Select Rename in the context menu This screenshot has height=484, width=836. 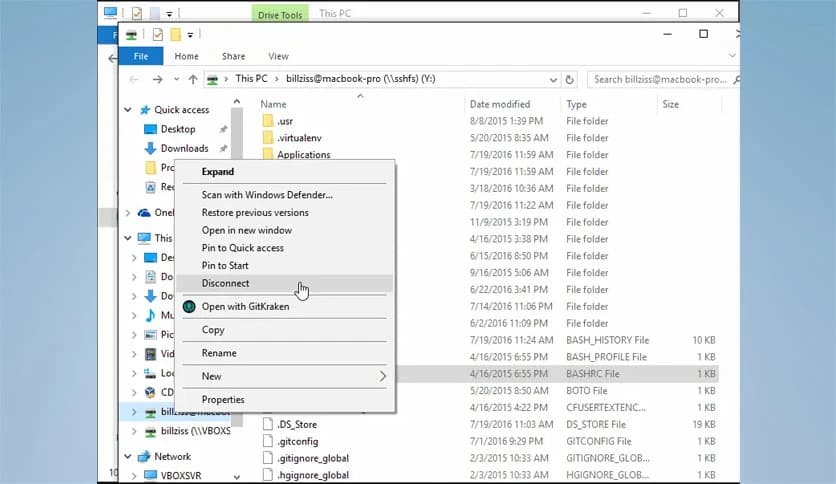pyautogui.click(x=284, y=353)
